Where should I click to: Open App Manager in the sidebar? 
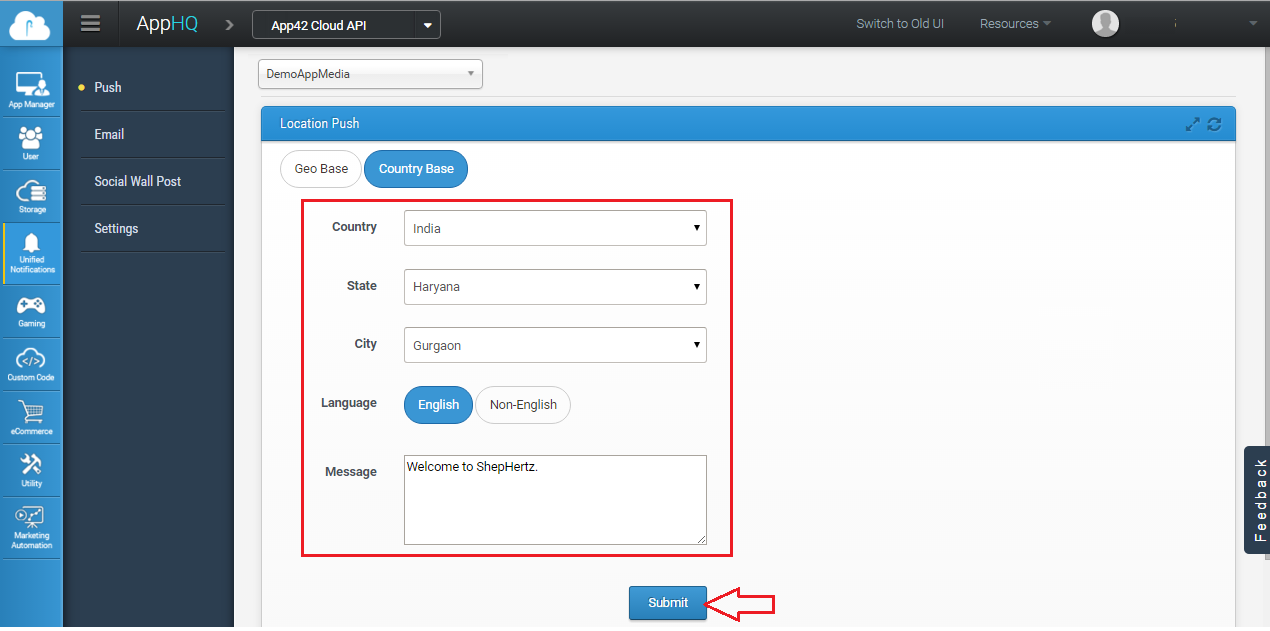pos(31,89)
